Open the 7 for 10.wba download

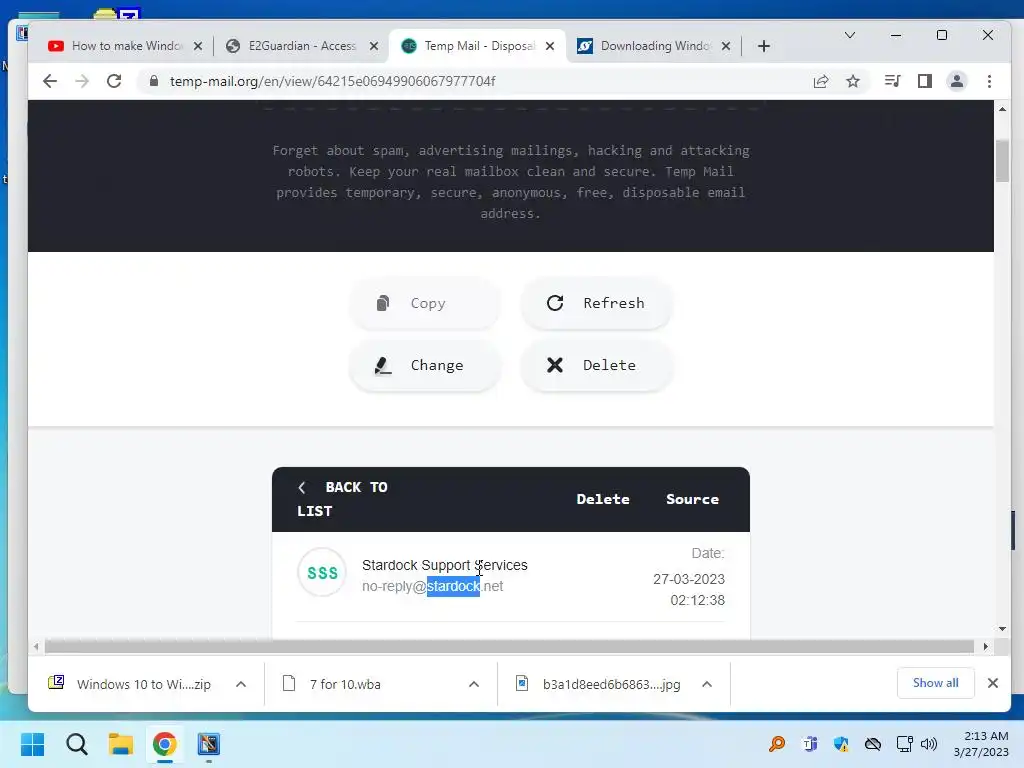click(333, 684)
